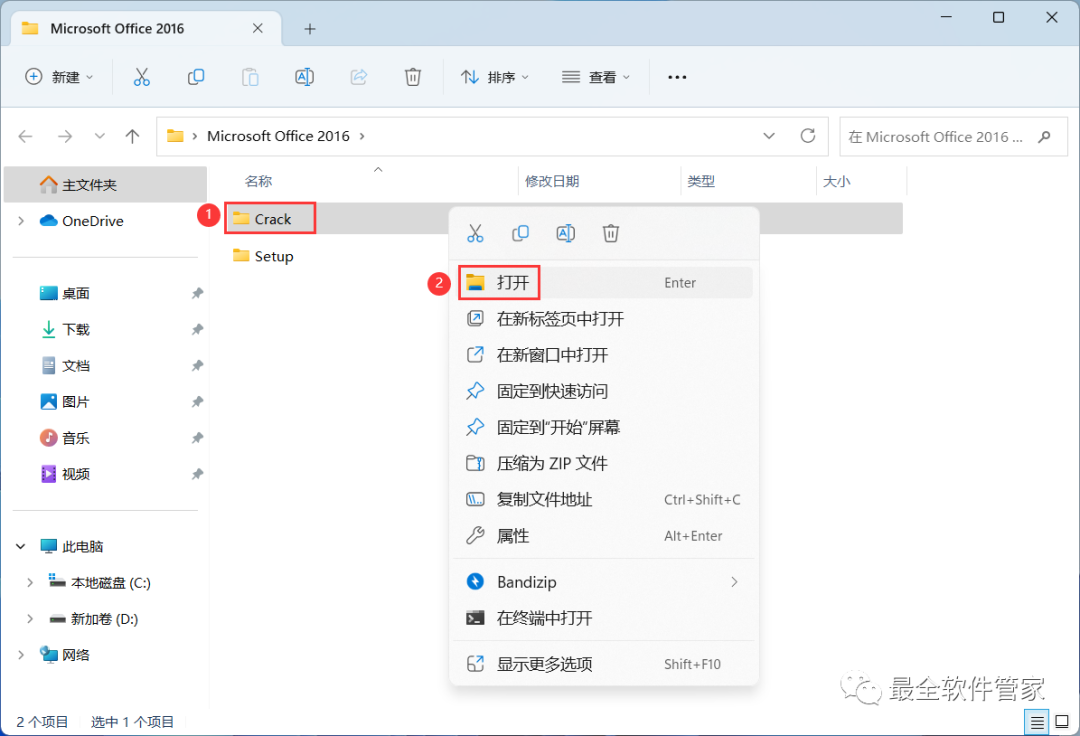Click the Cut icon in the toolbar

tap(141, 77)
